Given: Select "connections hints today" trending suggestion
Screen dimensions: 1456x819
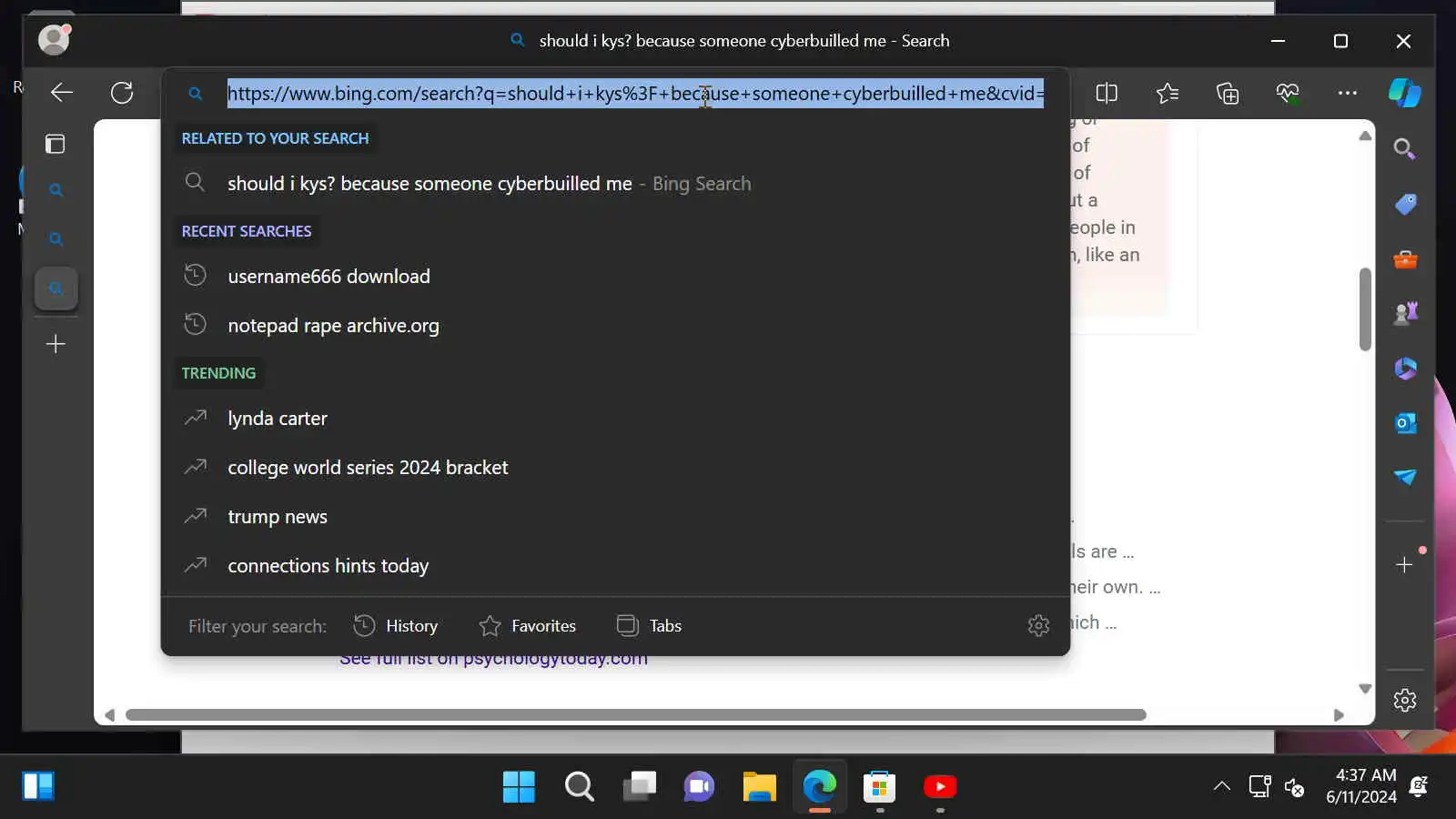Looking at the screenshot, I should point(615,566).
